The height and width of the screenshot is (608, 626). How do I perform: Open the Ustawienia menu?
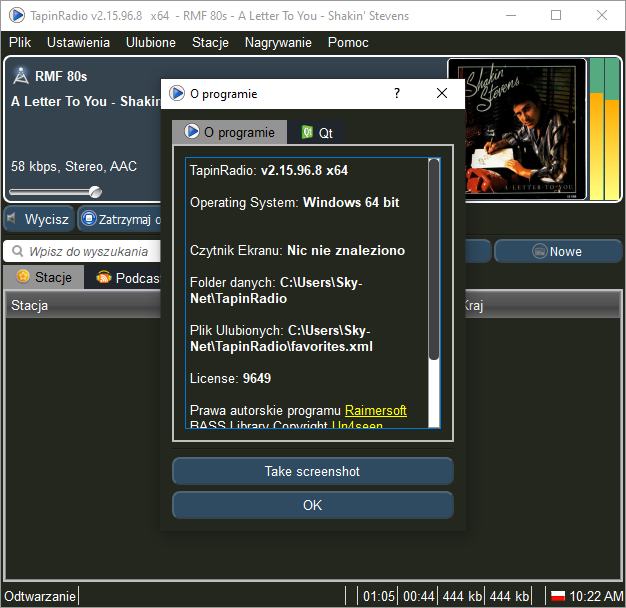(x=78, y=42)
